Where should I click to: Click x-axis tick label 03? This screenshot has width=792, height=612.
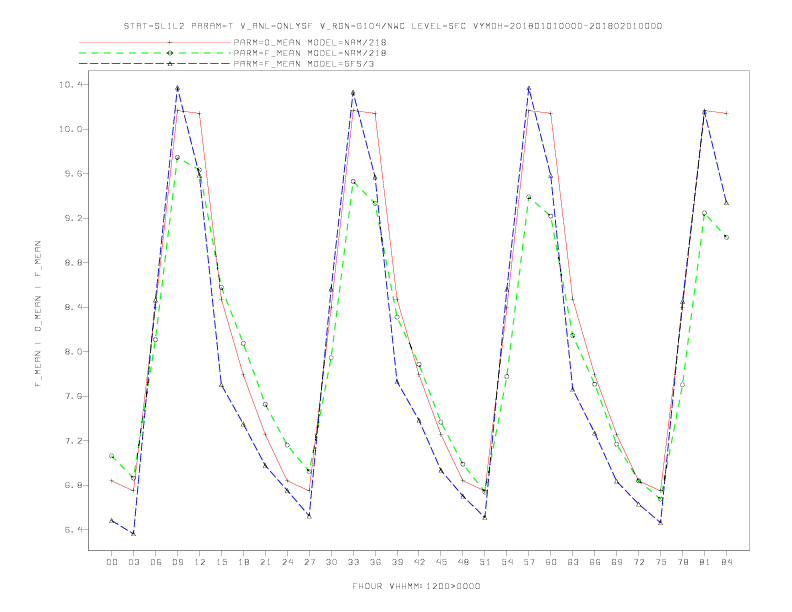133,562
